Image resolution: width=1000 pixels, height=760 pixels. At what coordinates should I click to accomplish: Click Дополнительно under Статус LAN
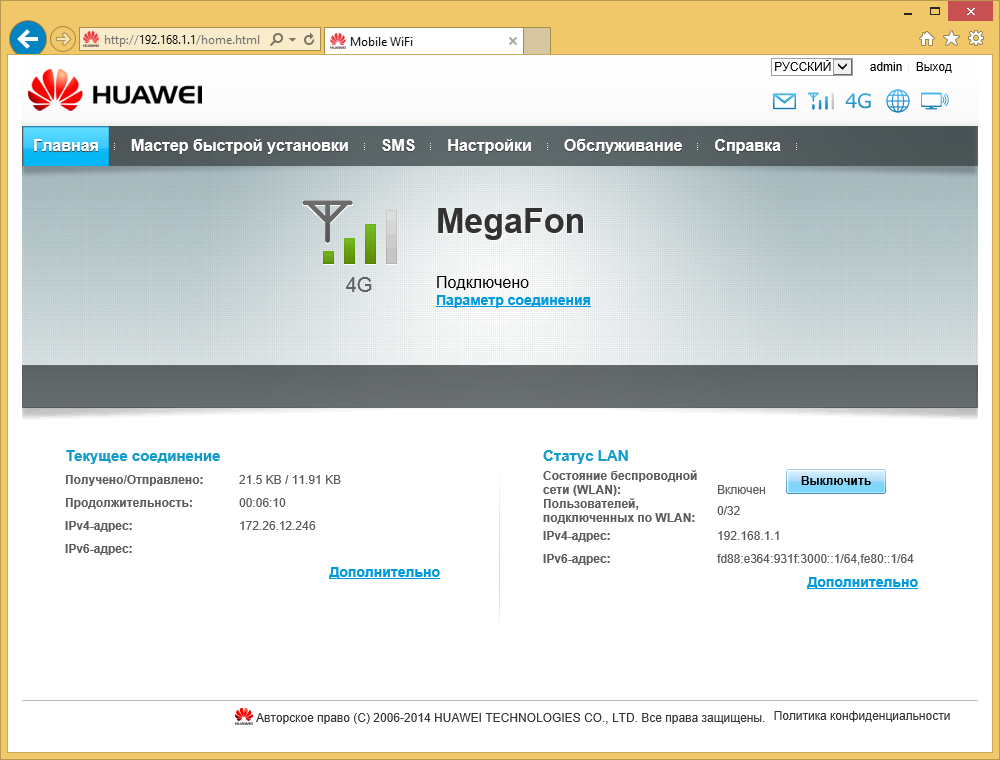pyautogui.click(x=862, y=582)
